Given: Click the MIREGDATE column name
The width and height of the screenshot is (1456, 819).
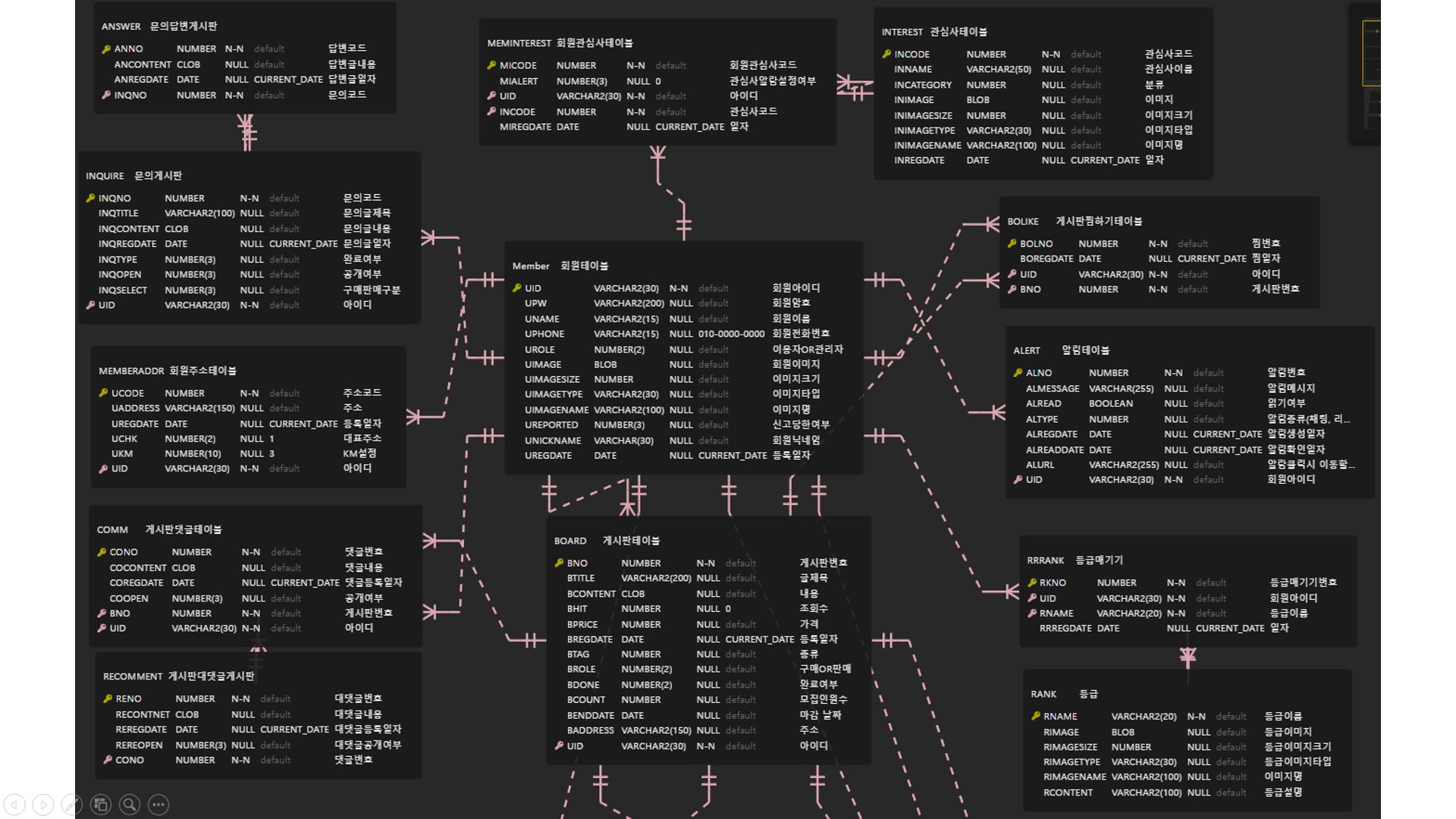Looking at the screenshot, I should tap(525, 127).
